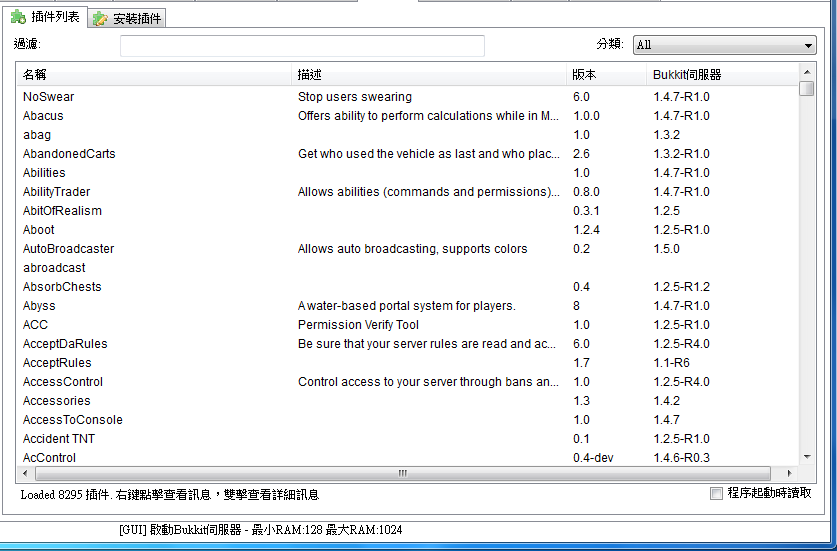This screenshot has width=837, height=551.
Task: Click the vertical scrollbar down arrow
Action: (x=807, y=456)
